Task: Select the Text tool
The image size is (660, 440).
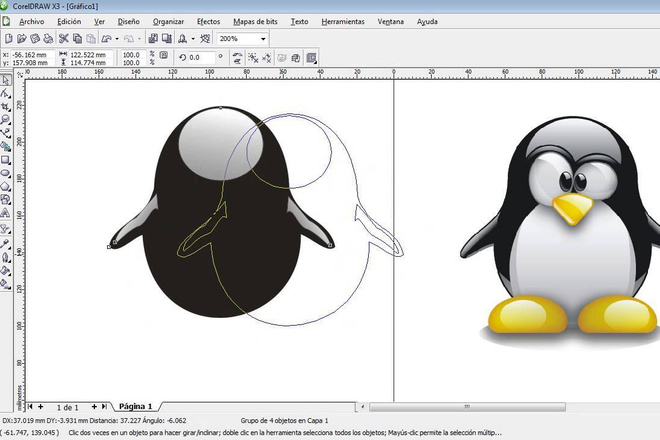Action: pyautogui.click(x=5, y=213)
